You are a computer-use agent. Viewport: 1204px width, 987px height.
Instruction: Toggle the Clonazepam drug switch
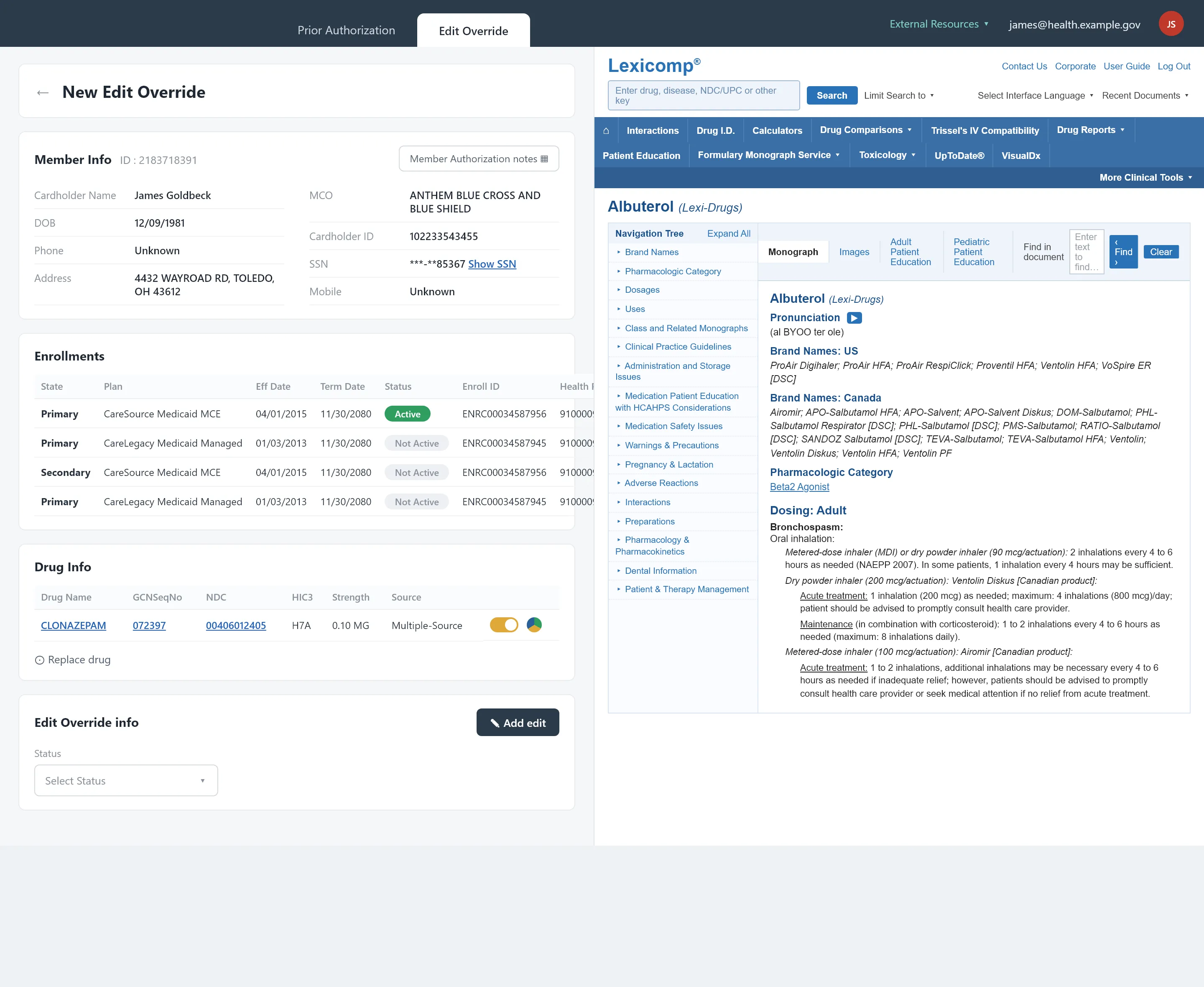click(504, 625)
